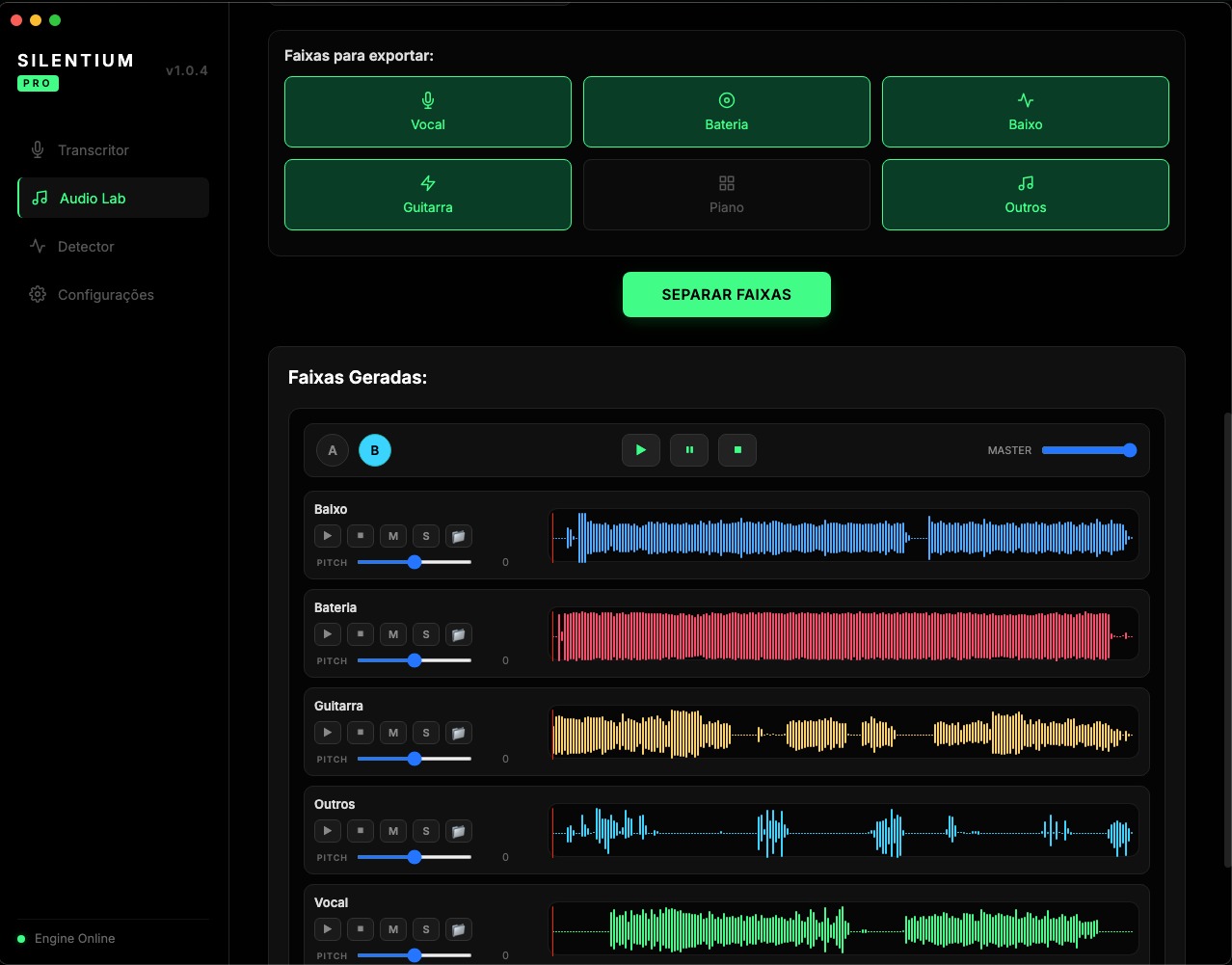1232x965 pixels.
Task: Open the folder export icon on Vocal track
Action: [459, 928]
